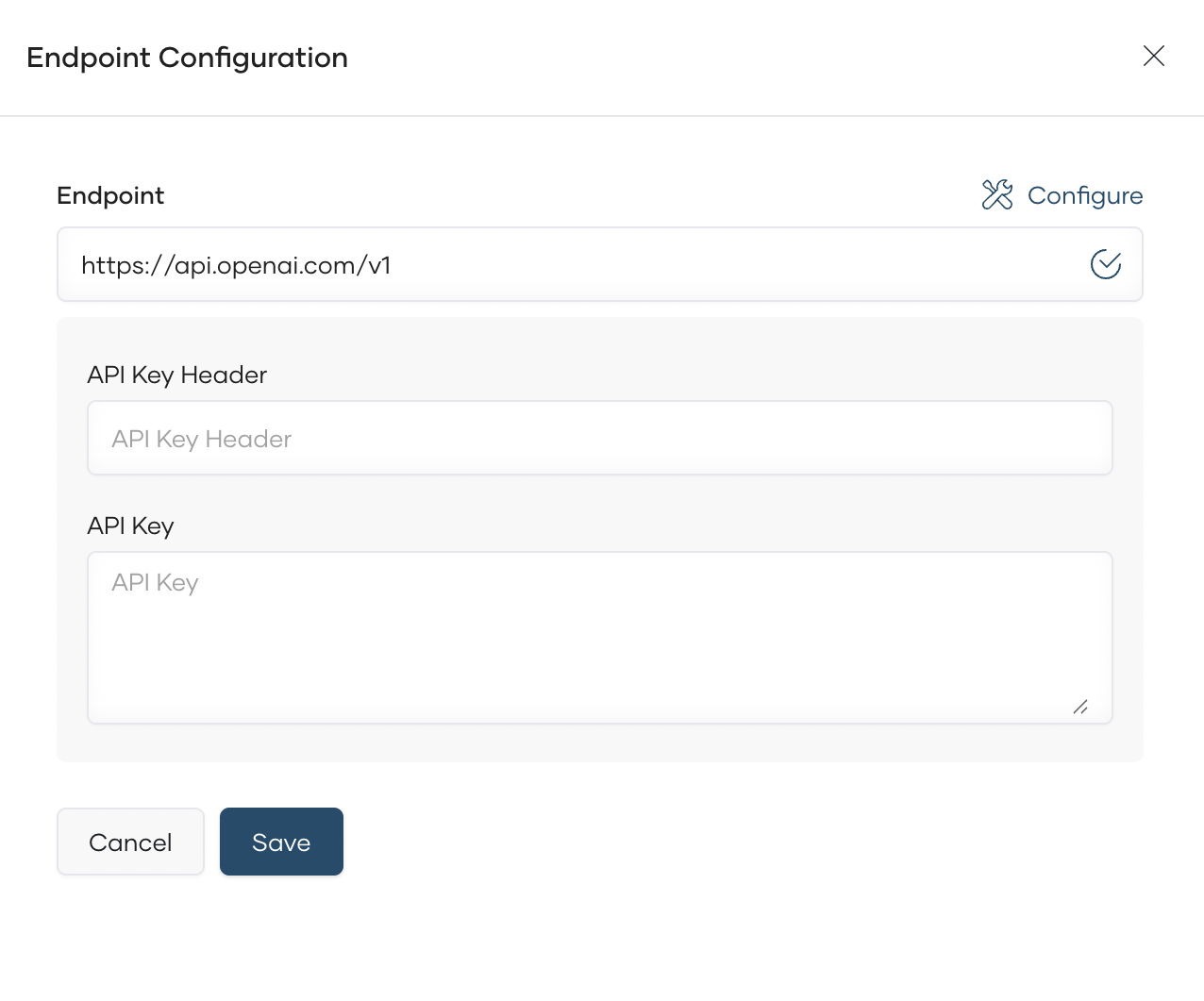Image resolution: width=1204 pixels, height=1001 pixels.
Task: Click the dialog close X icon
Action: coord(1153,57)
